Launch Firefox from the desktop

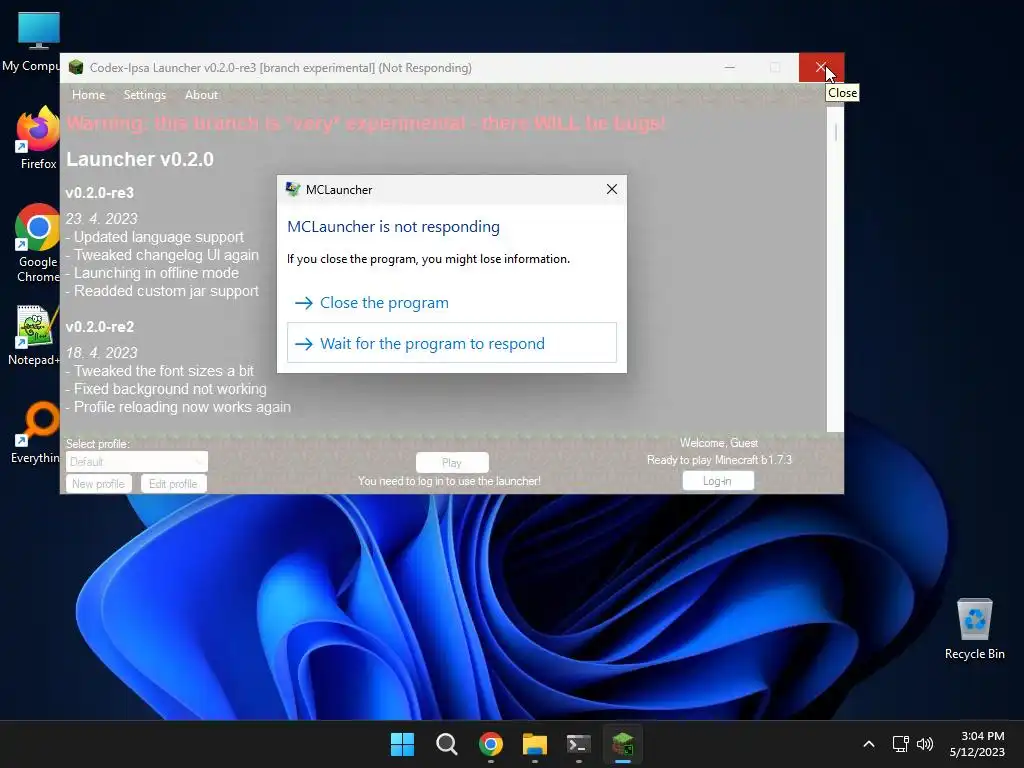coord(38,137)
